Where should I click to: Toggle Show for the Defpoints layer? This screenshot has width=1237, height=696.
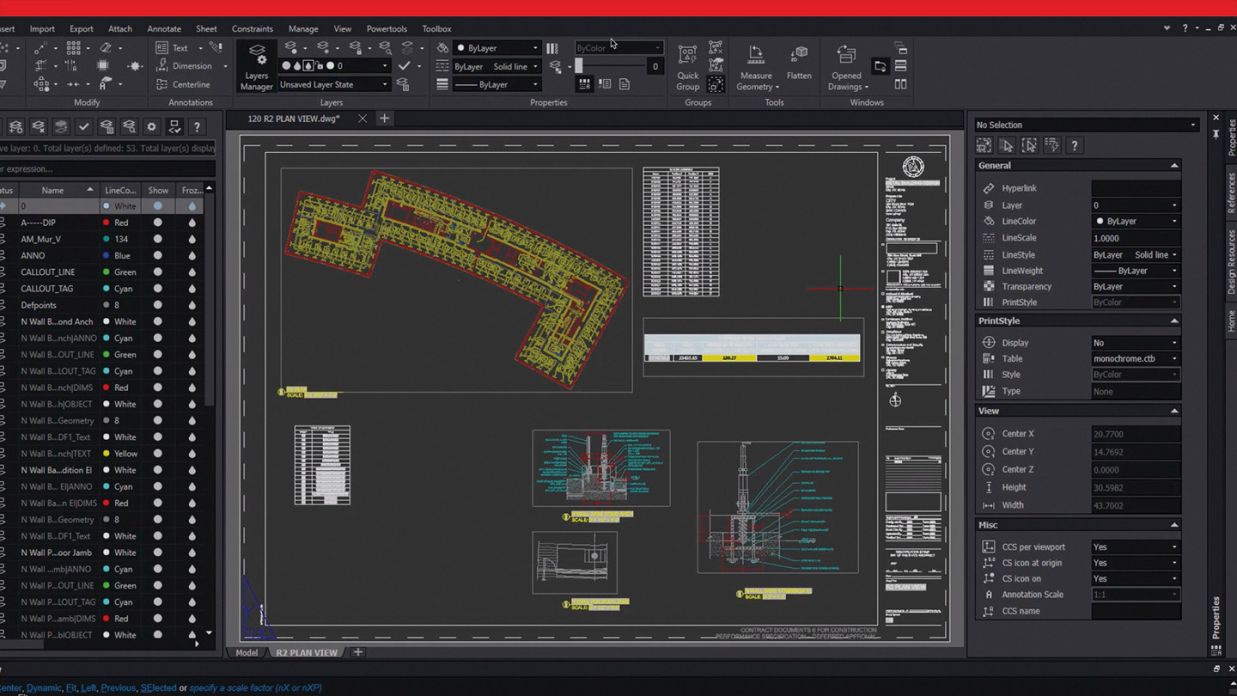(157, 305)
